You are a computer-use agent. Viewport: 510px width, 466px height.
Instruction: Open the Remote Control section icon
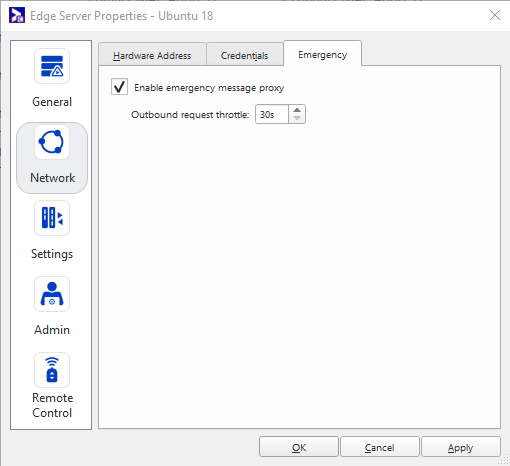(x=52, y=370)
